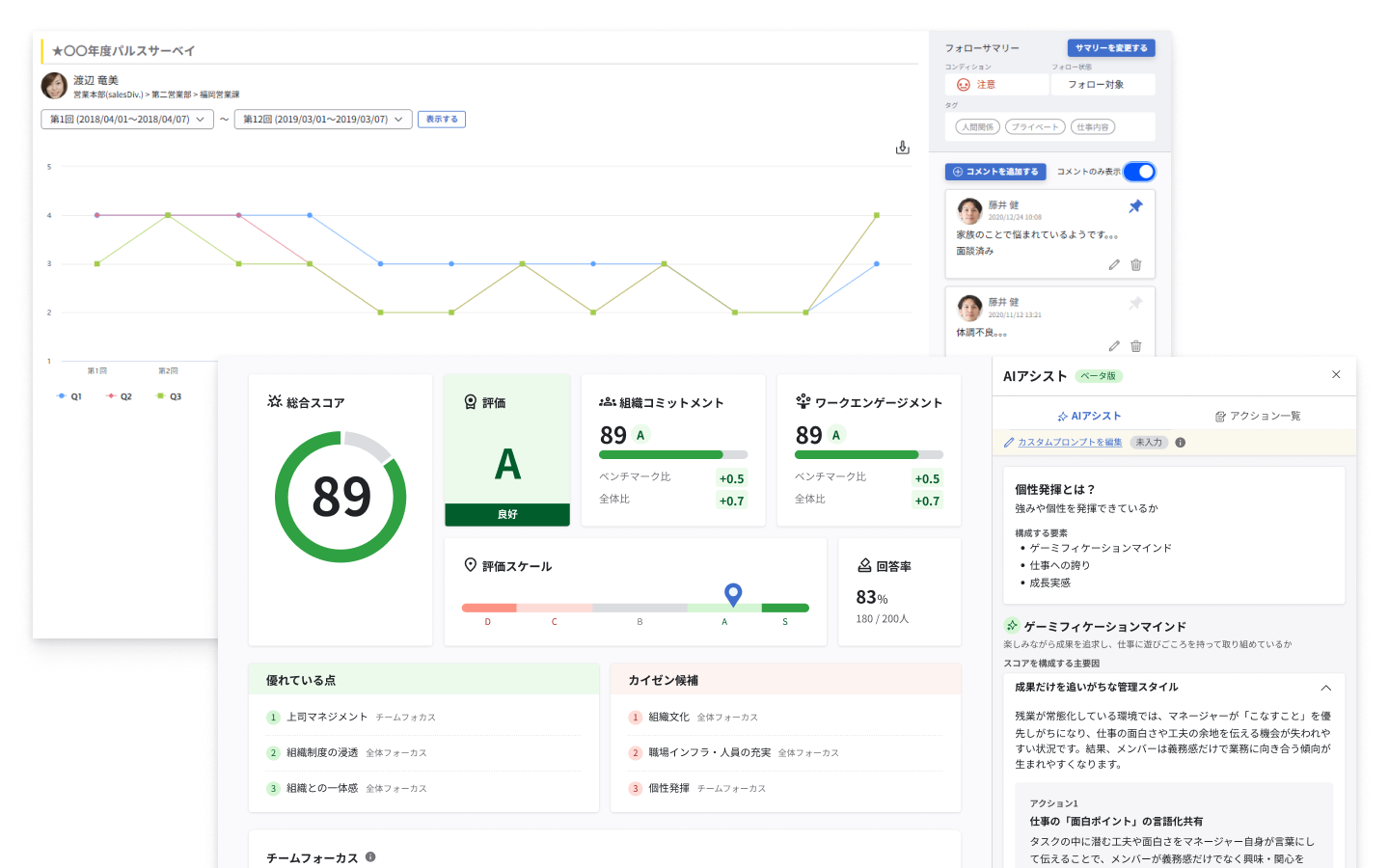Switch to the アクション一覧 tab
The height and width of the screenshot is (868, 1389).
click(x=1258, y=416)
